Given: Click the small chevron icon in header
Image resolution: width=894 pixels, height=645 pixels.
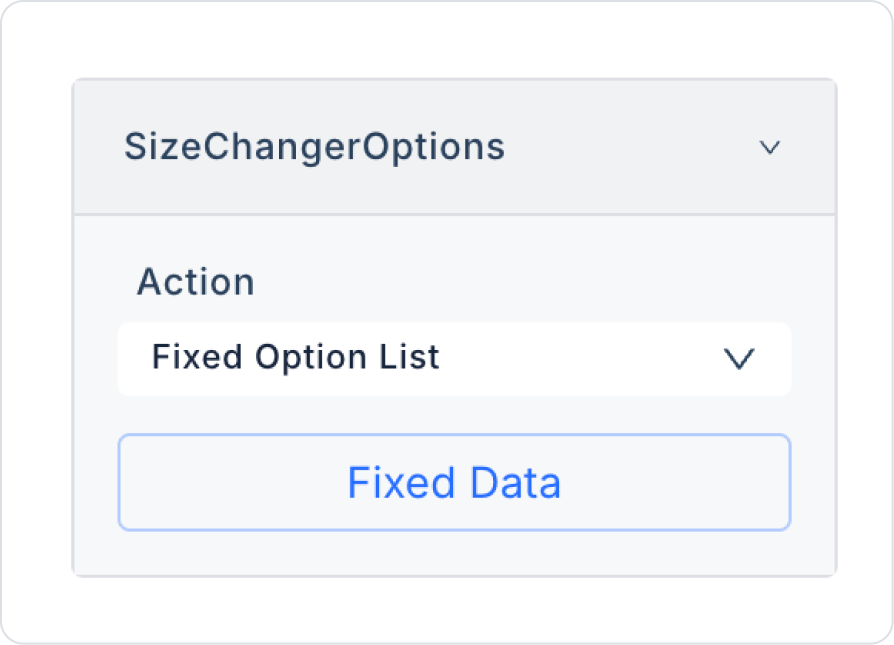Looking at the screenshot, I should point(769,148).
